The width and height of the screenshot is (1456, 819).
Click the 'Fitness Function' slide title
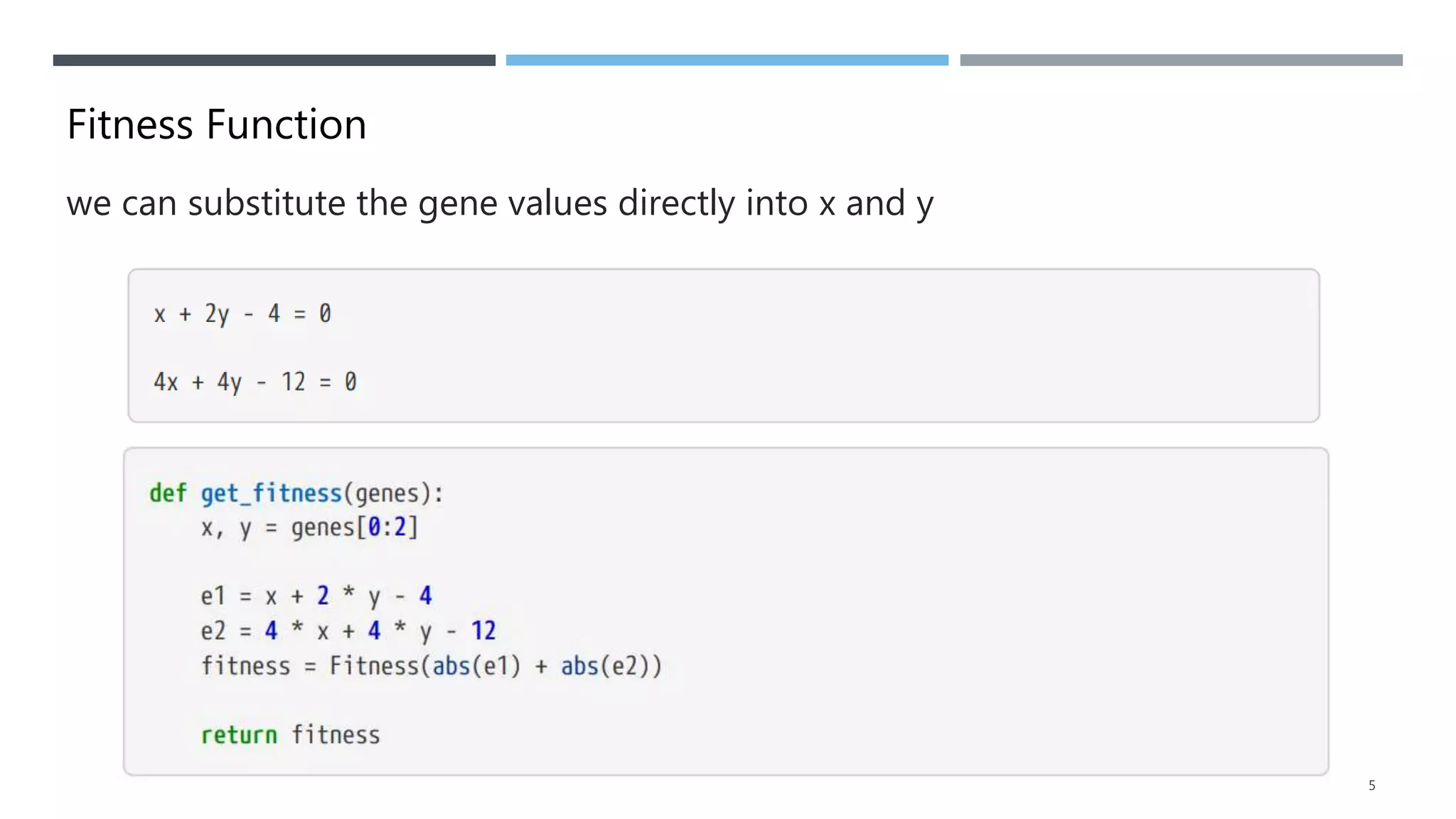tap(217, 124)
